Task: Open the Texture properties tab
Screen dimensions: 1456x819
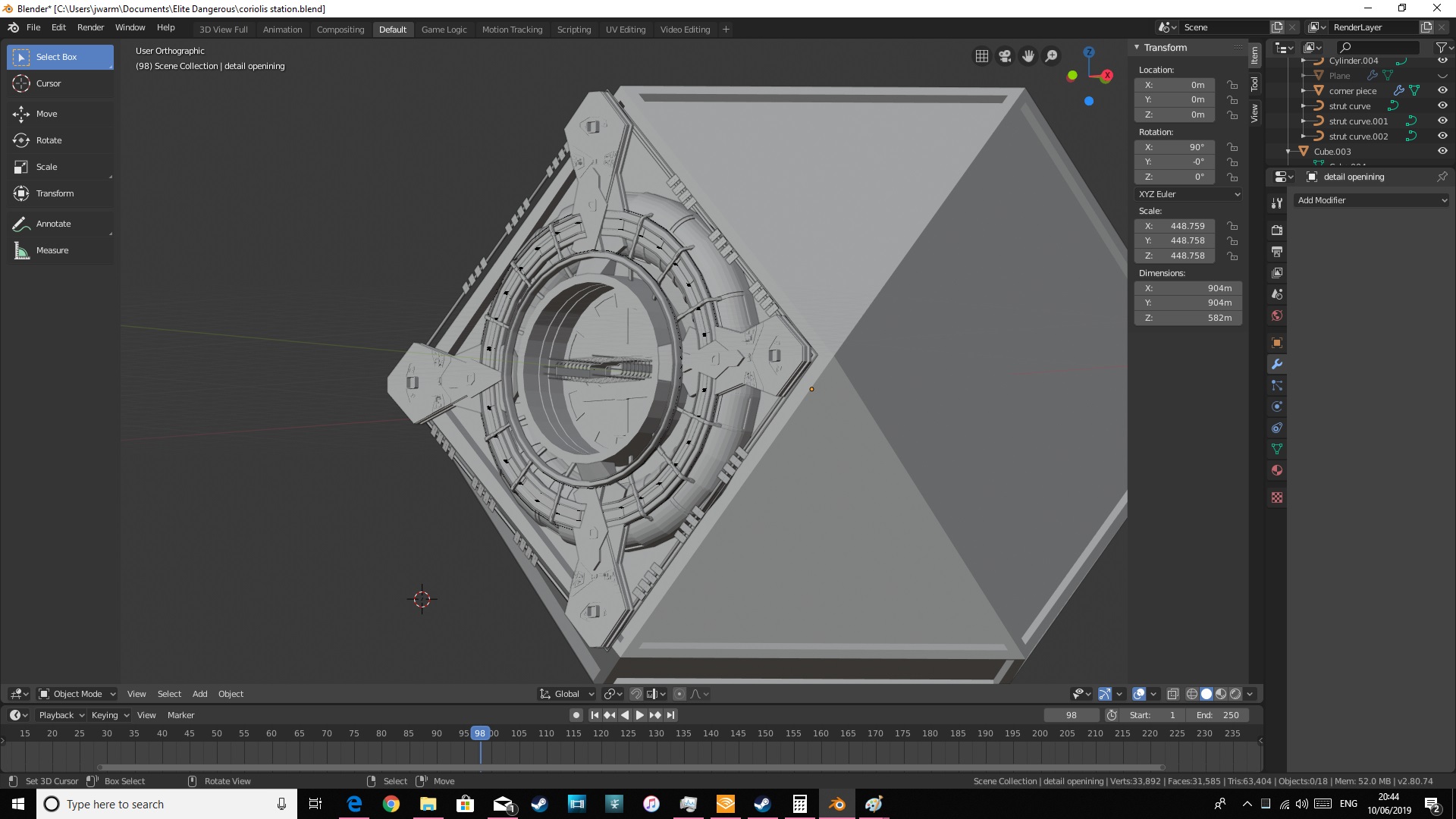Action: (x=1277, y=497)
